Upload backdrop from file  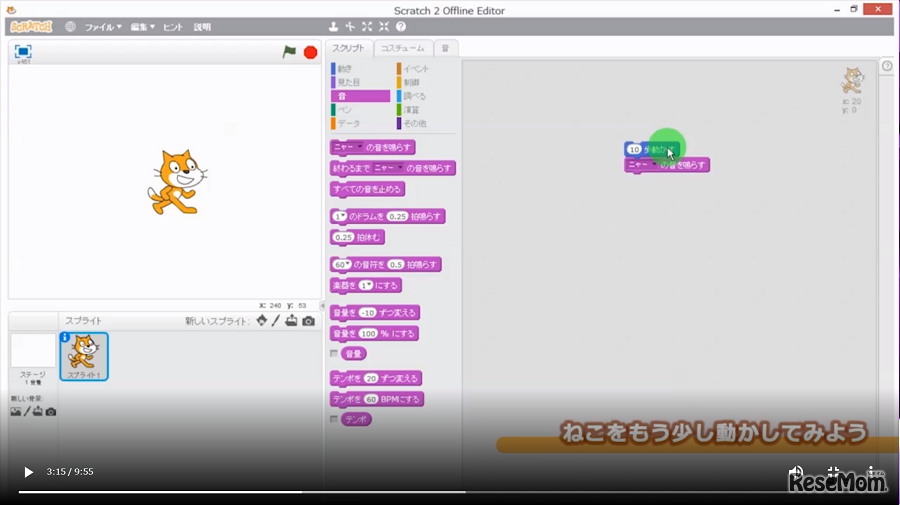[x=37, y=411]
